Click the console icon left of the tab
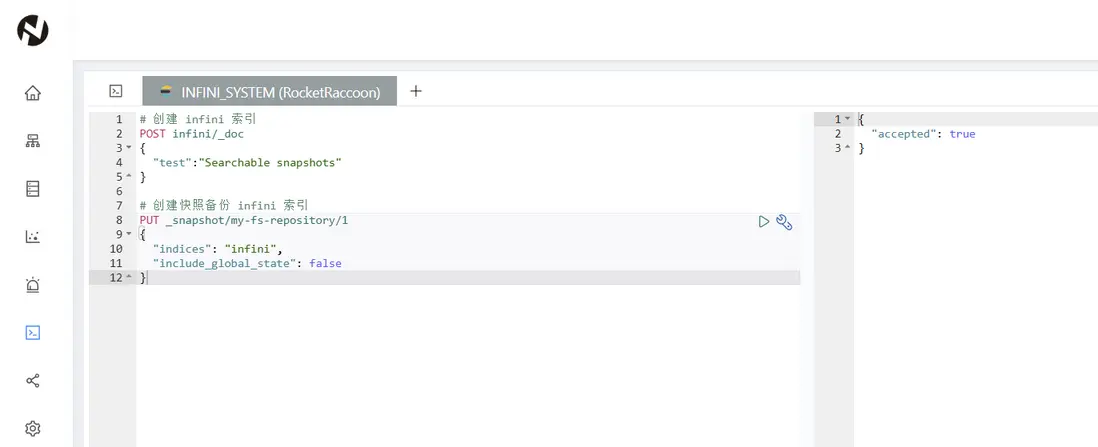The image size is (1098, 447). click(116, 91)
